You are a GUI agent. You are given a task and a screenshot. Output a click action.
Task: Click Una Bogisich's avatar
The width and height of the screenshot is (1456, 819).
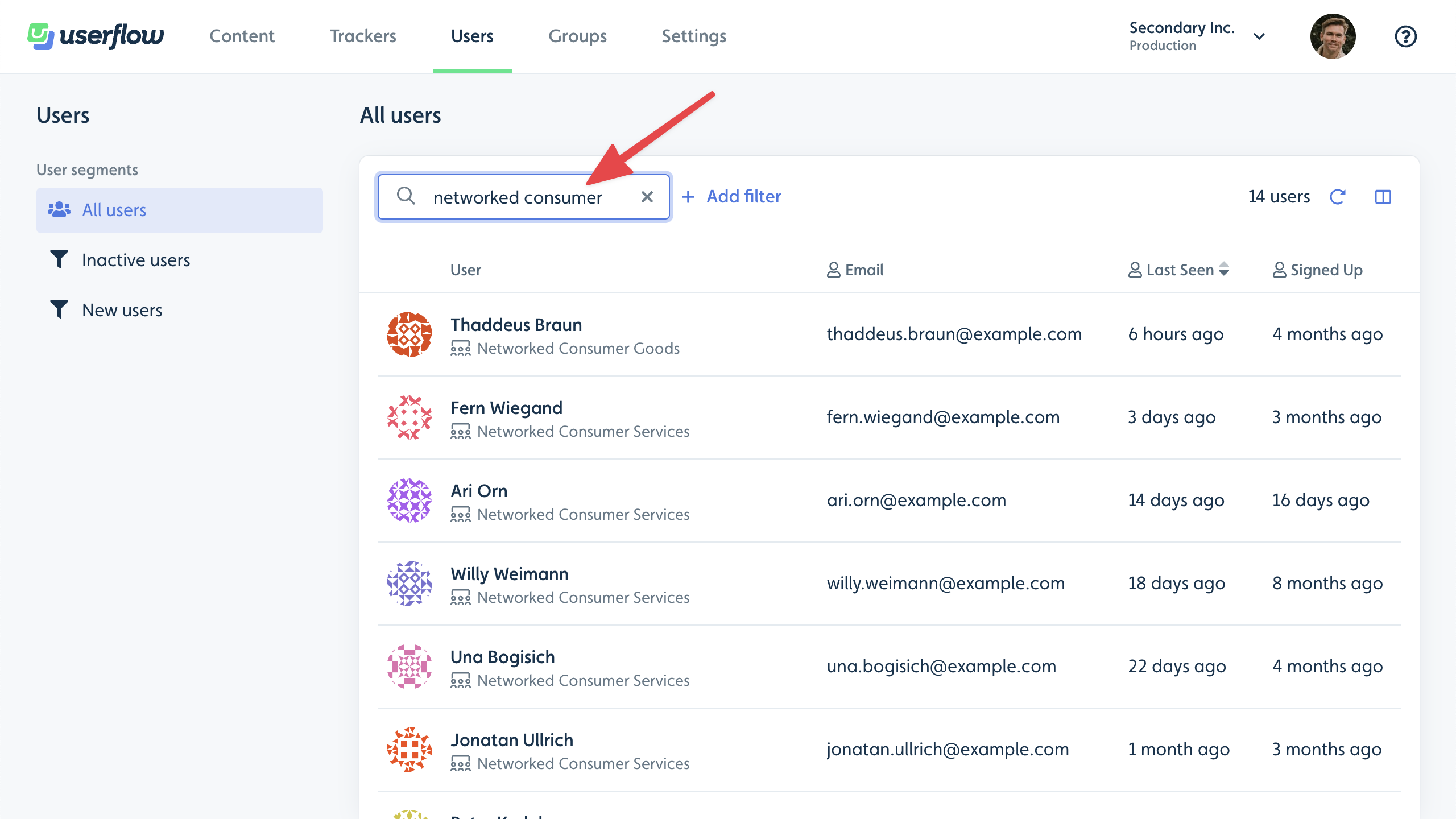coord(409,667)
